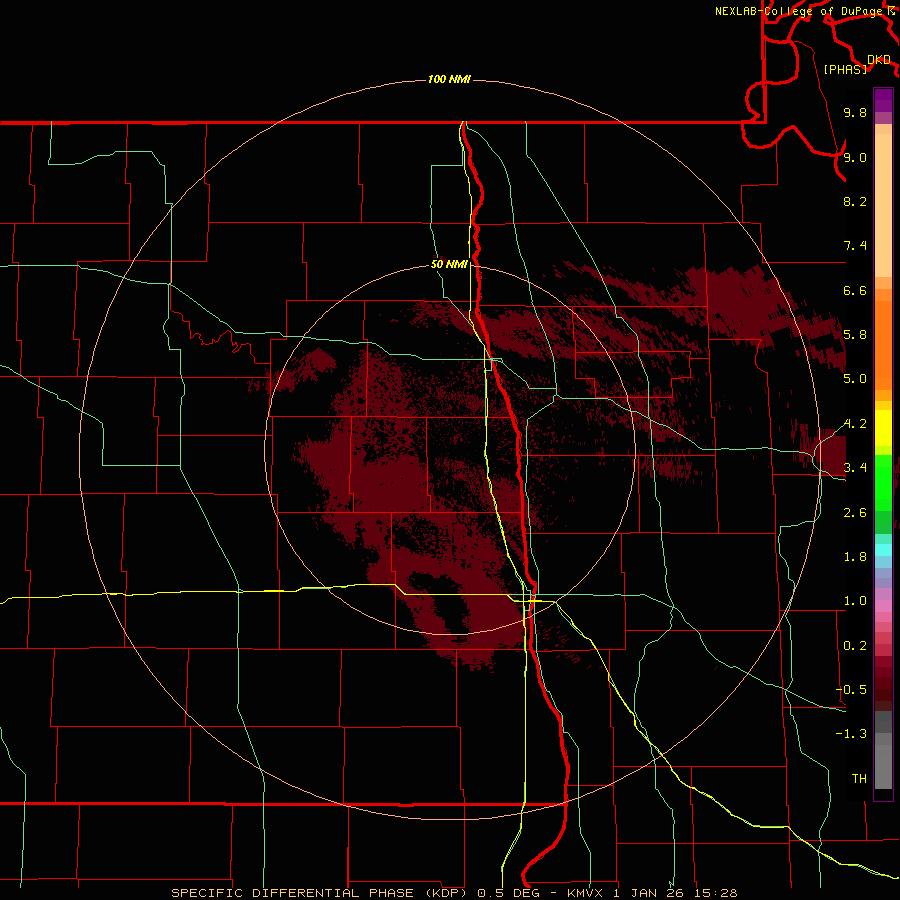
Task: Click the 50 NMI range ring label
Action: tap(449, 265)
